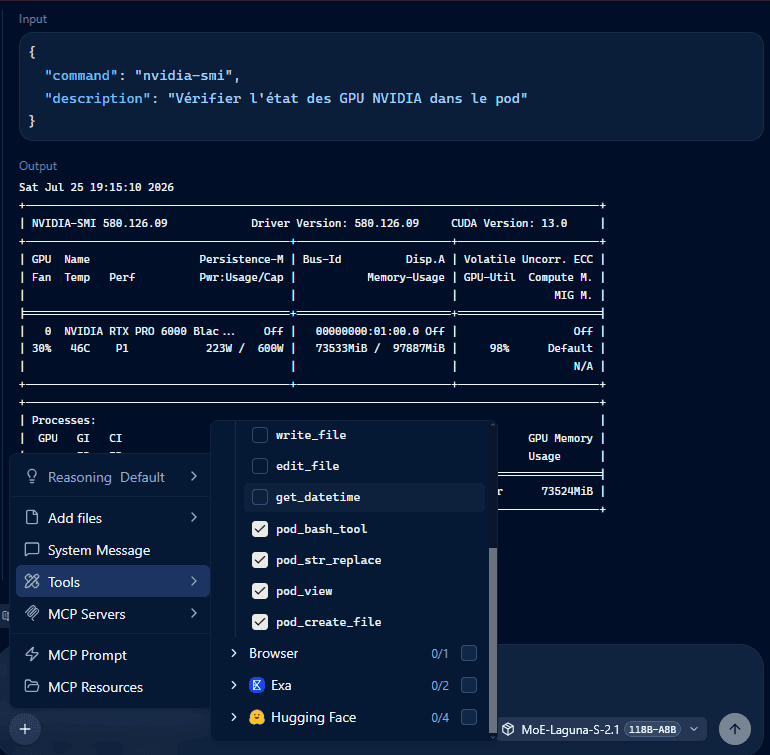Click the System Message chat bubble icon

tap(32, 549)
